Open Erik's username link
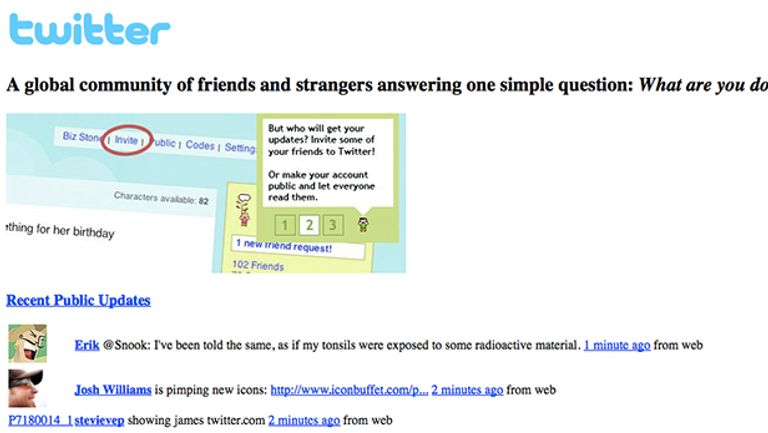The image size is (768, 433). click(86, 345)
